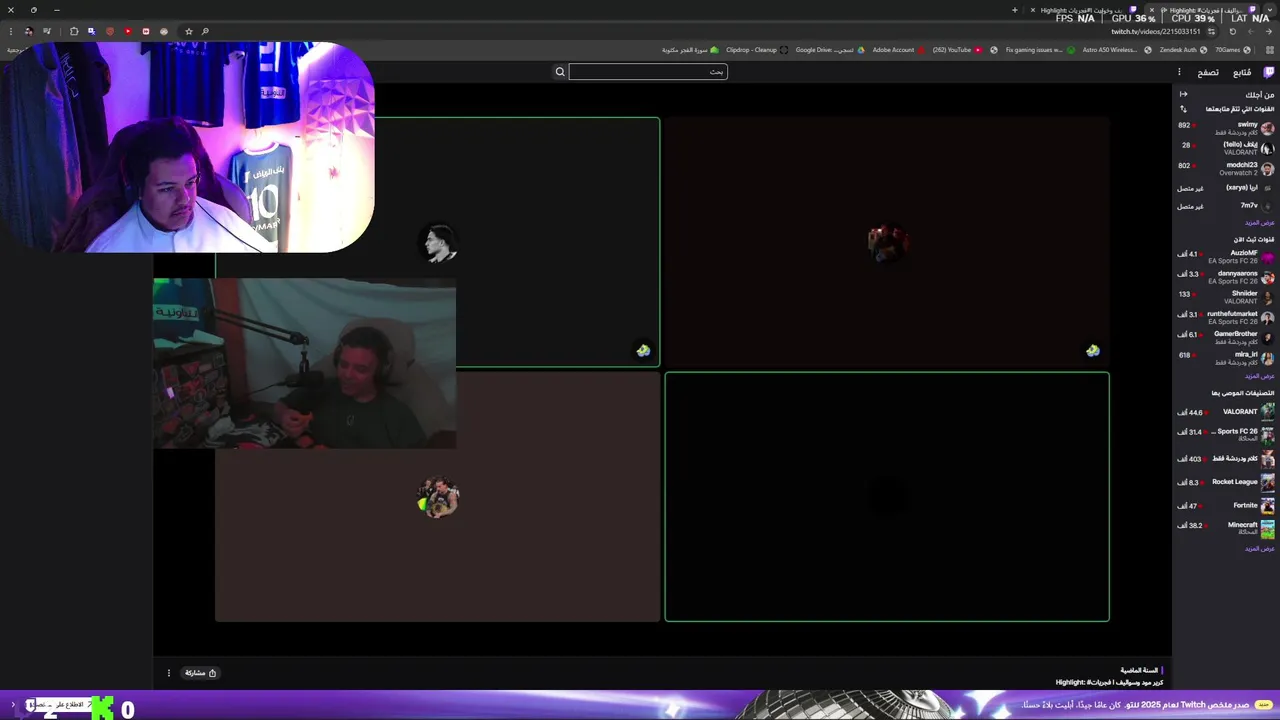Show more recommended categories under Minecraft

point(1260,548)
